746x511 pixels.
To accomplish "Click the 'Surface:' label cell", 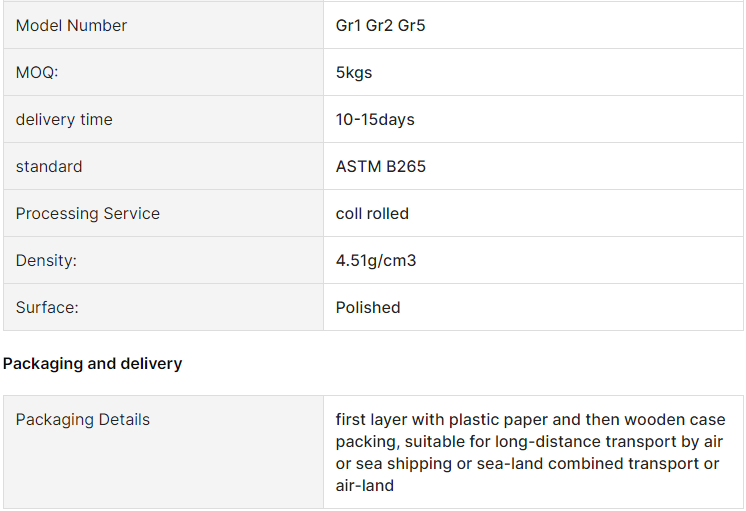I will [x=47, y=308].
